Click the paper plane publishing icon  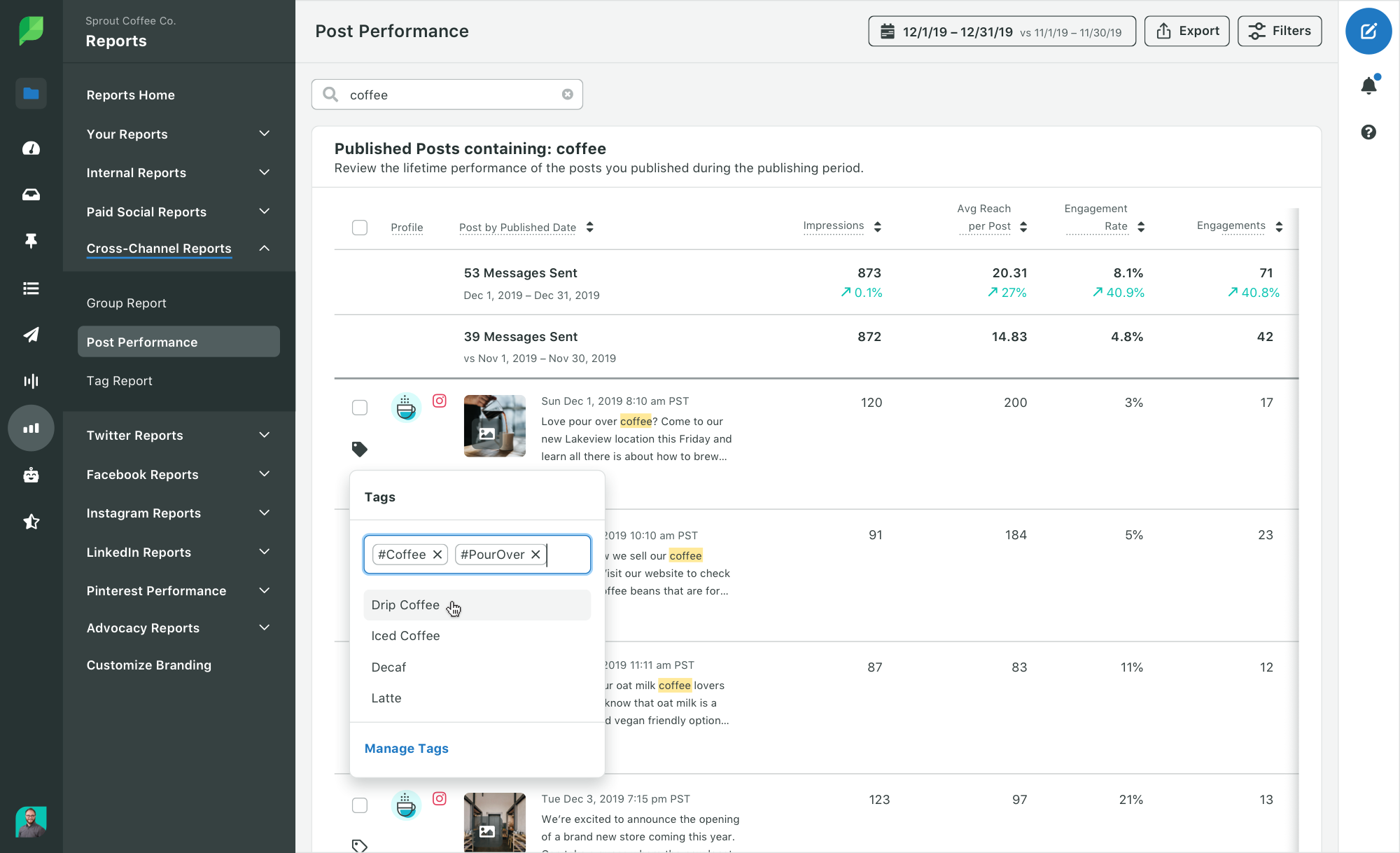[x=31, y=335]
